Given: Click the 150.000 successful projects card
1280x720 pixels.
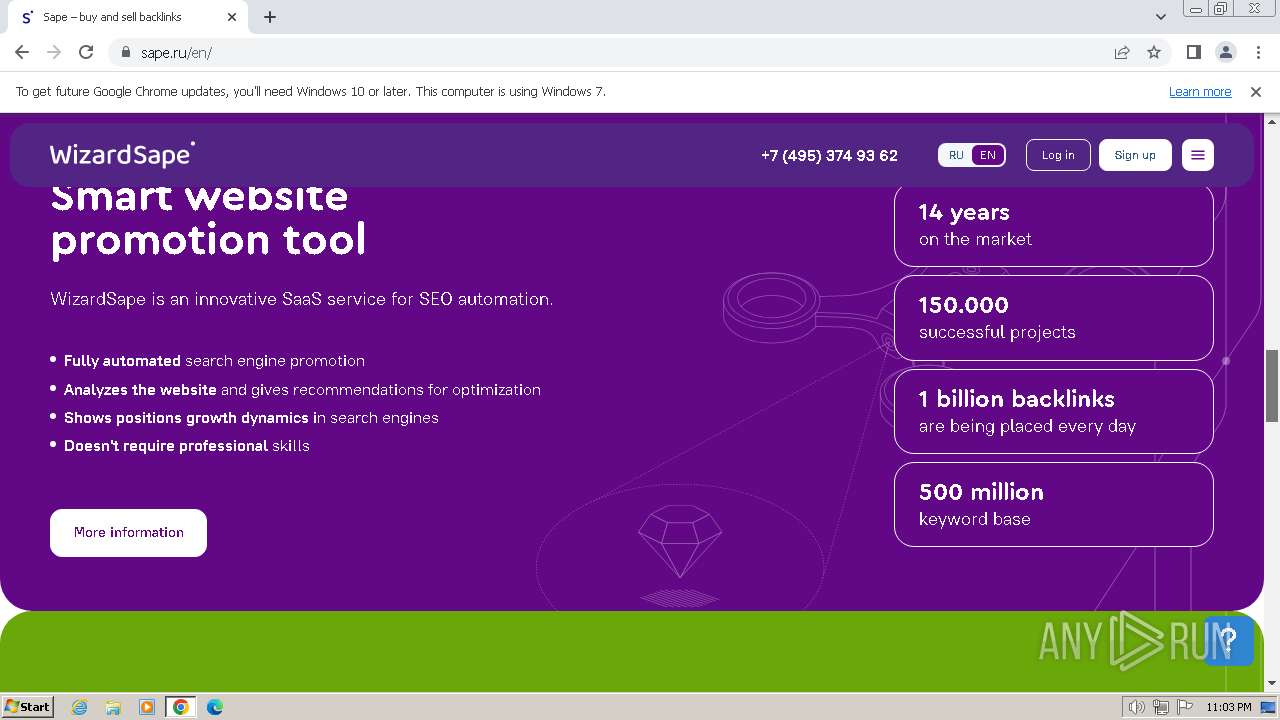Looking at the screenshot, I should (1054, 318).
